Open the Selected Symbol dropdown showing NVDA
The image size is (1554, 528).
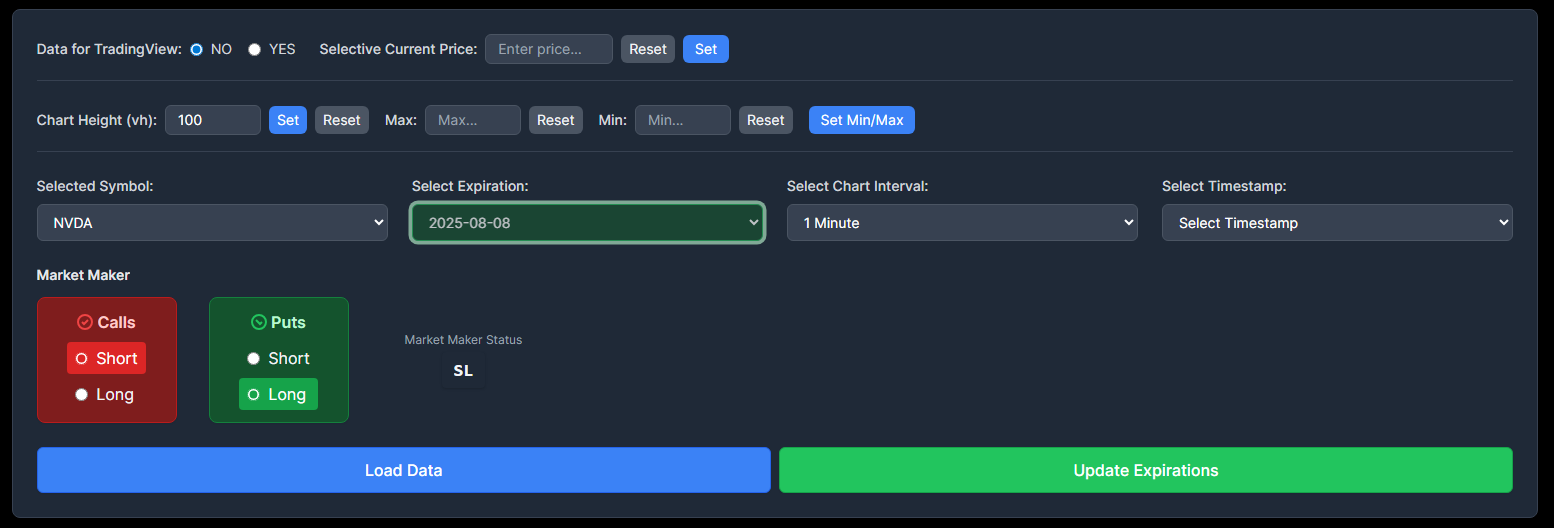pos(212,223)
